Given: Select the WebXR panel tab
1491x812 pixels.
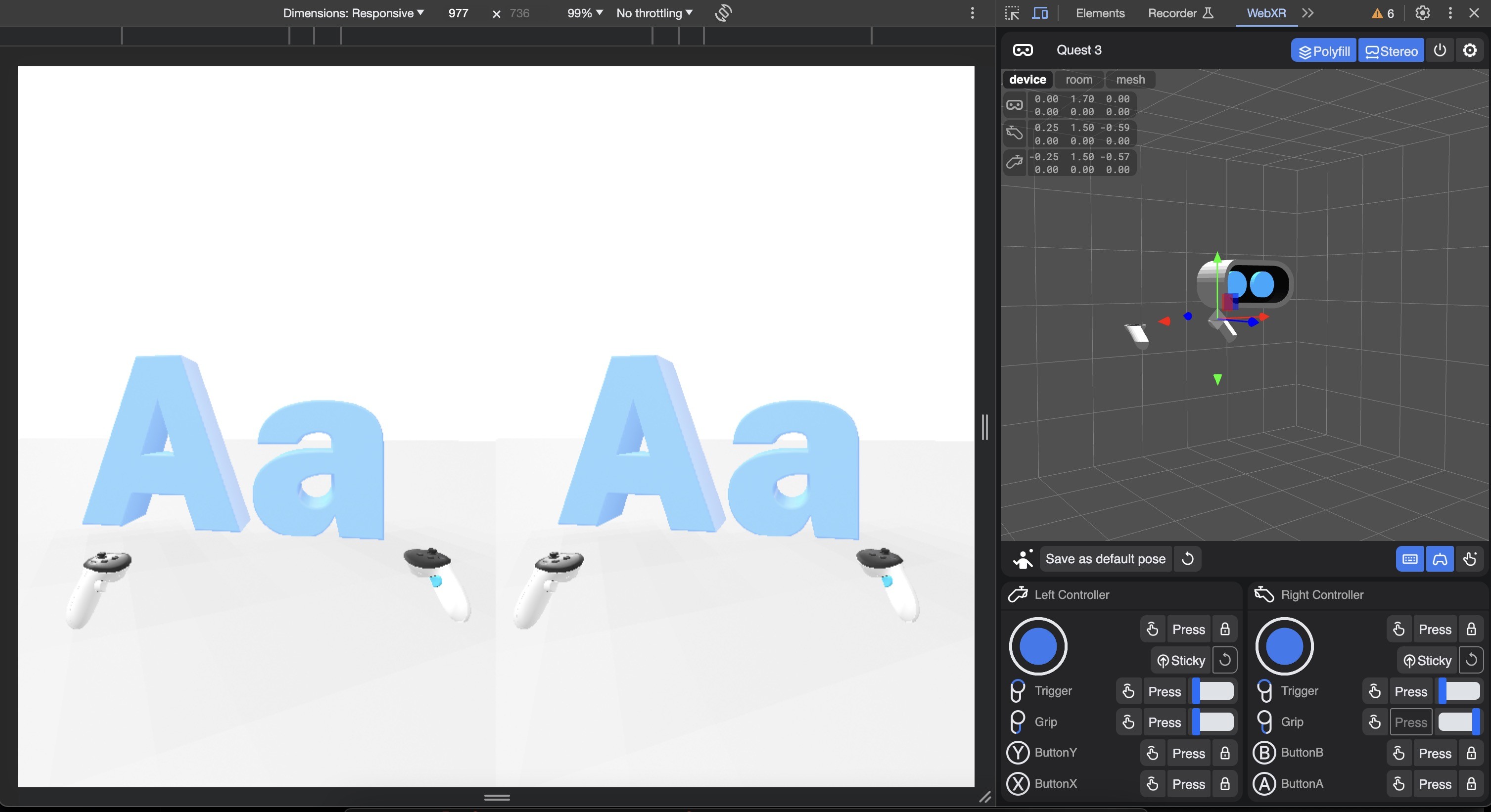Looking at the screenshot, I should point(1266,13).
